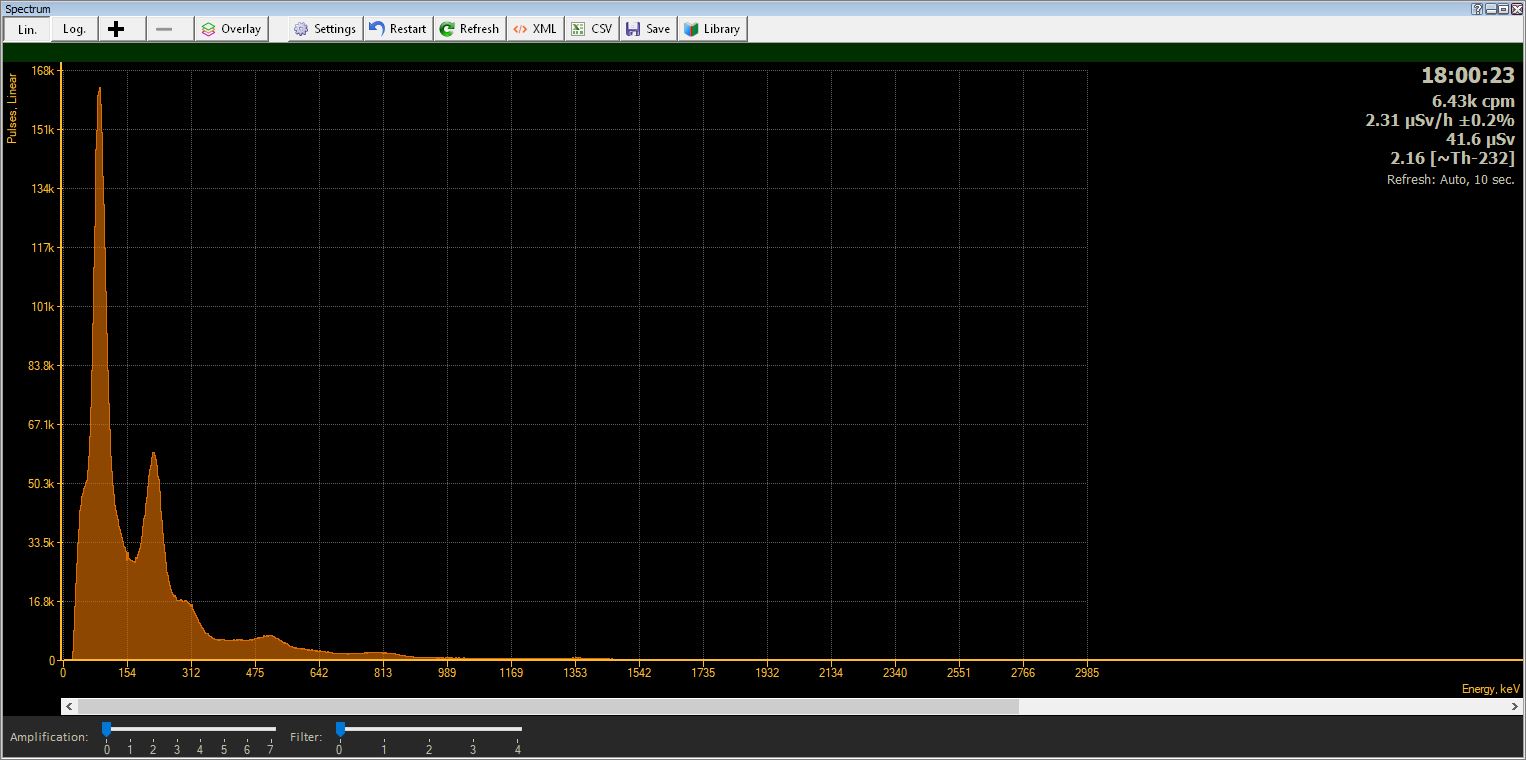Set Amplification slider to 3
Viewport: 1526px width, 760px height.
(177, 729)
